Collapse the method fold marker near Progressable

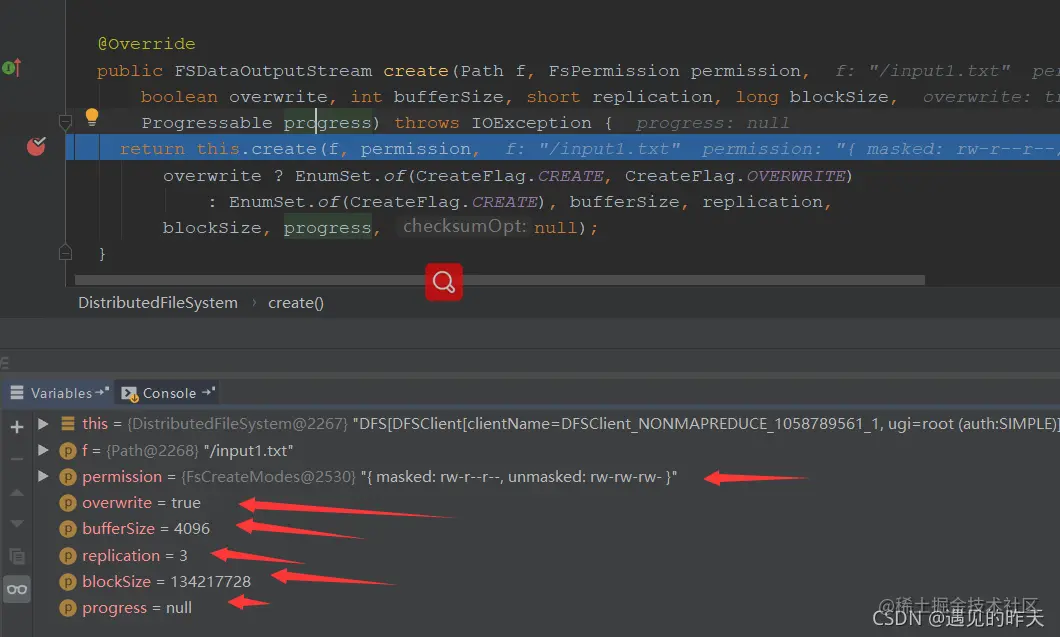coord(65,122)
